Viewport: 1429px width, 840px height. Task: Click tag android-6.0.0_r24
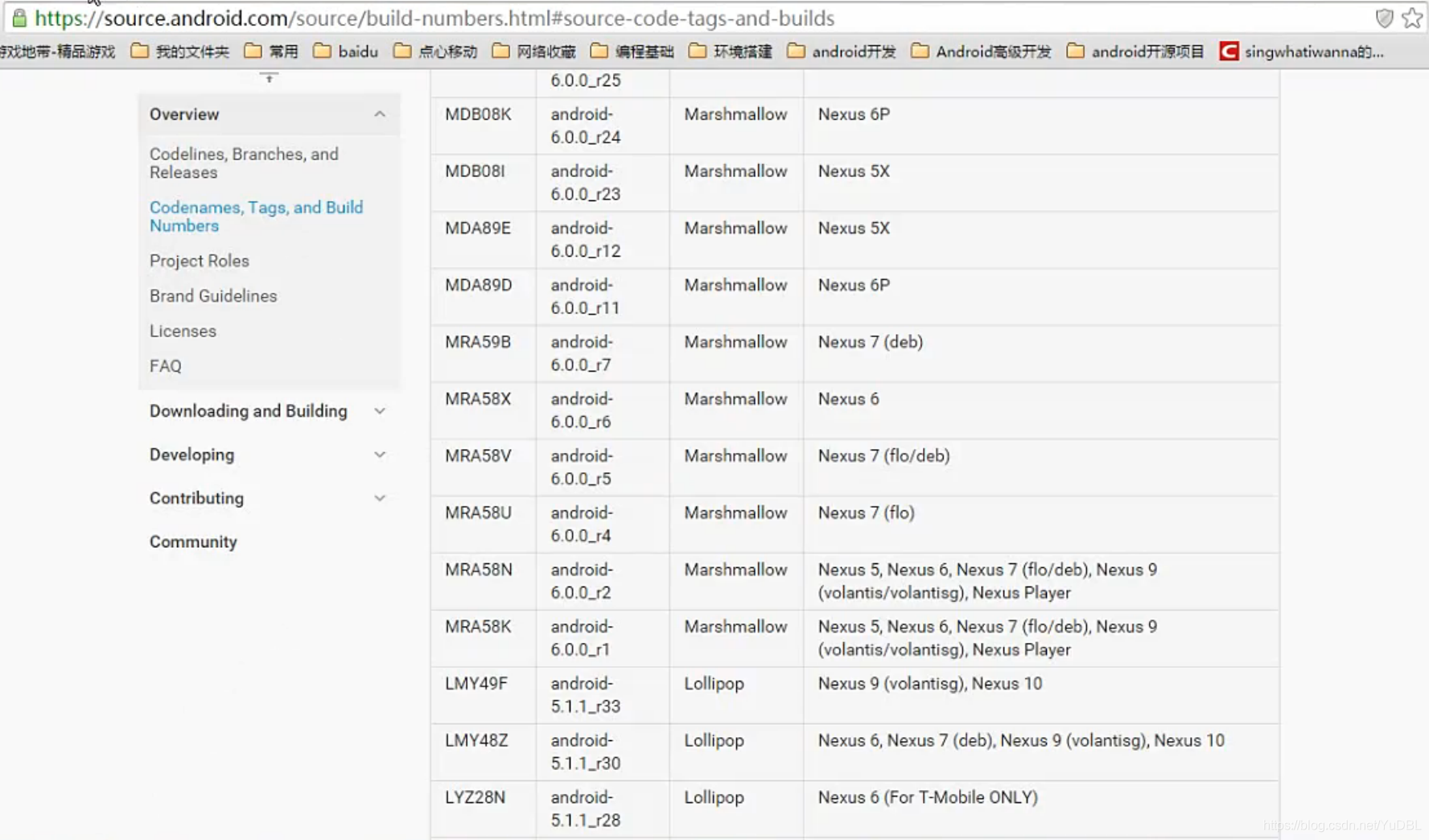586,126
